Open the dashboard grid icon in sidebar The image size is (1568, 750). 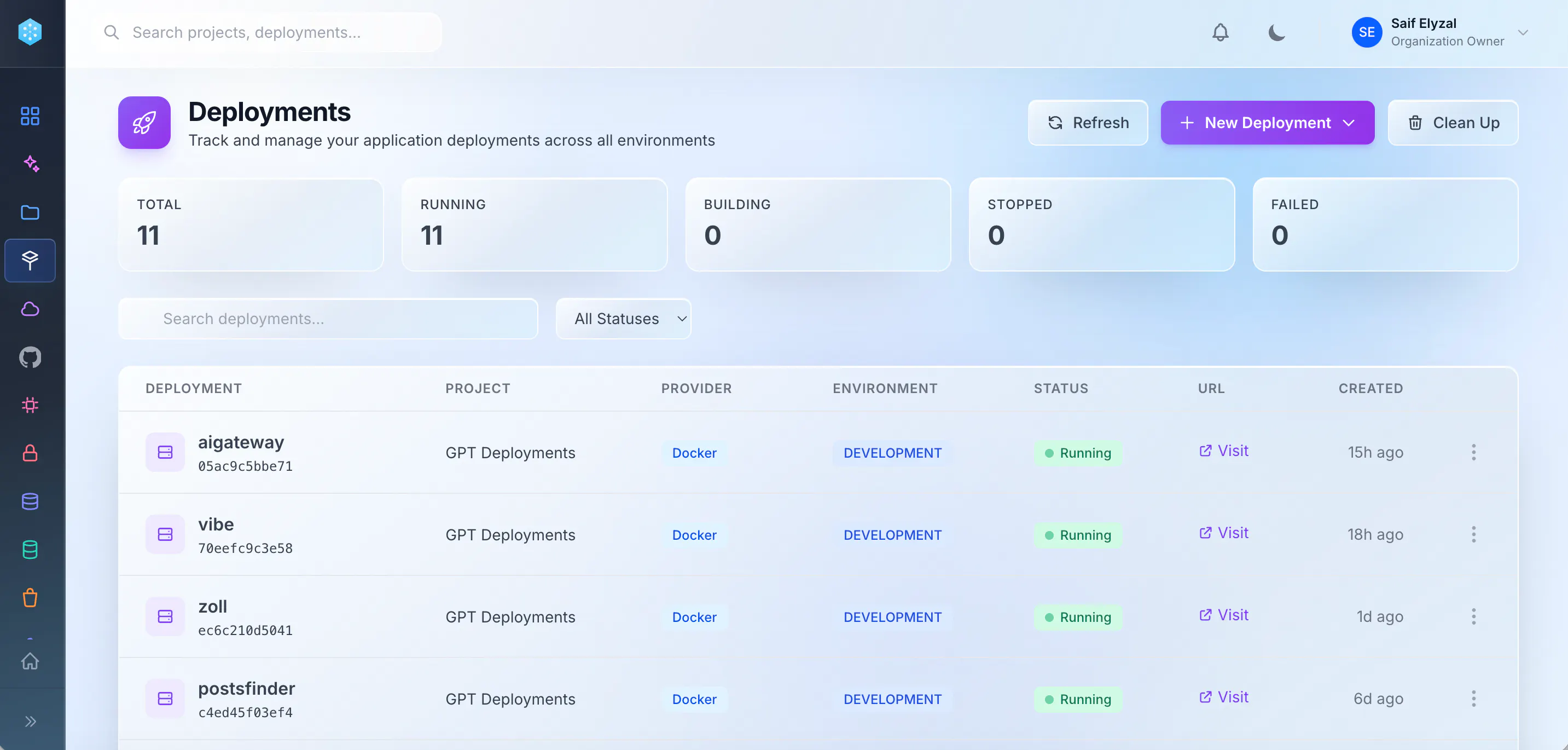(x=30, y=116)
